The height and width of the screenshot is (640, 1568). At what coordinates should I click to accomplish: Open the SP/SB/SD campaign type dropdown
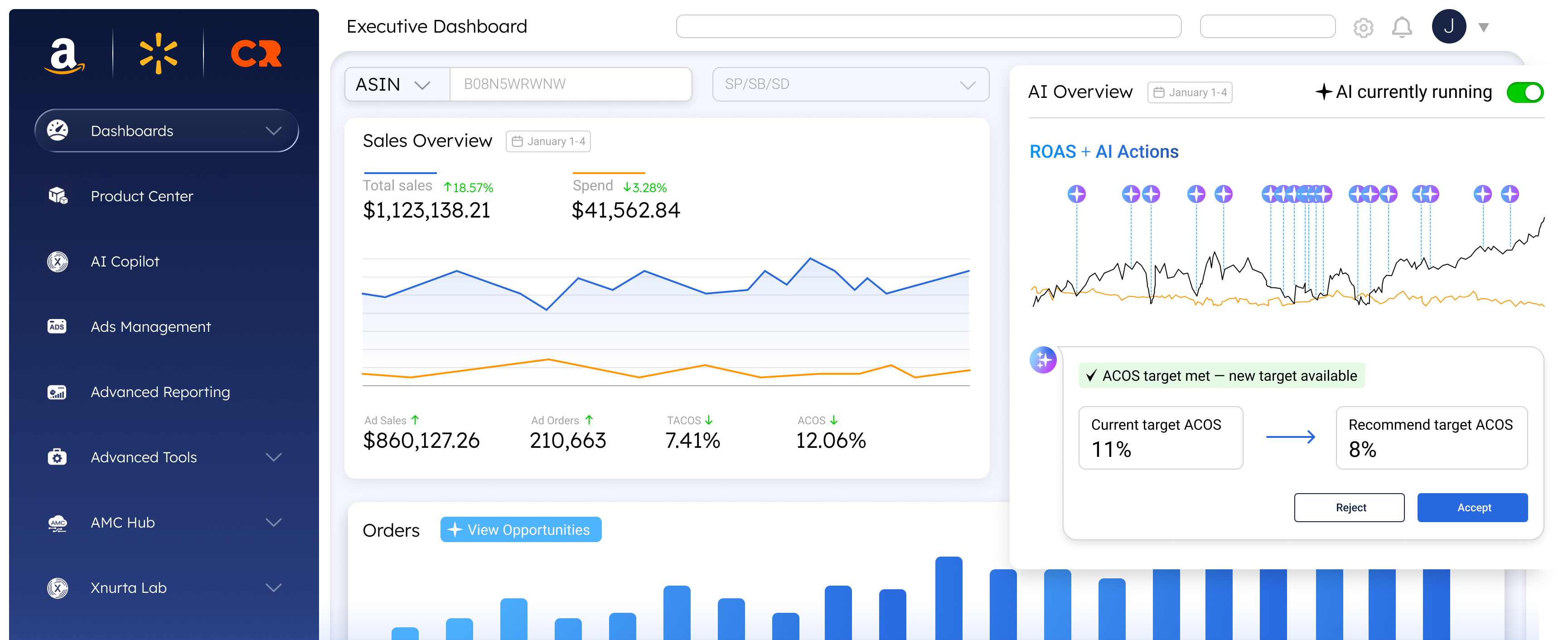(850, 85)
